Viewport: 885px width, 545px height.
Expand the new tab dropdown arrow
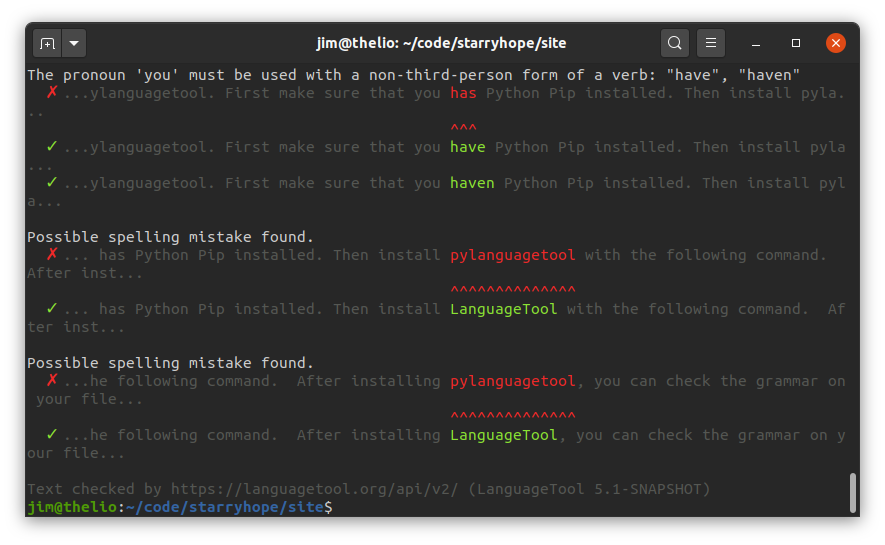tap(75, 44)
